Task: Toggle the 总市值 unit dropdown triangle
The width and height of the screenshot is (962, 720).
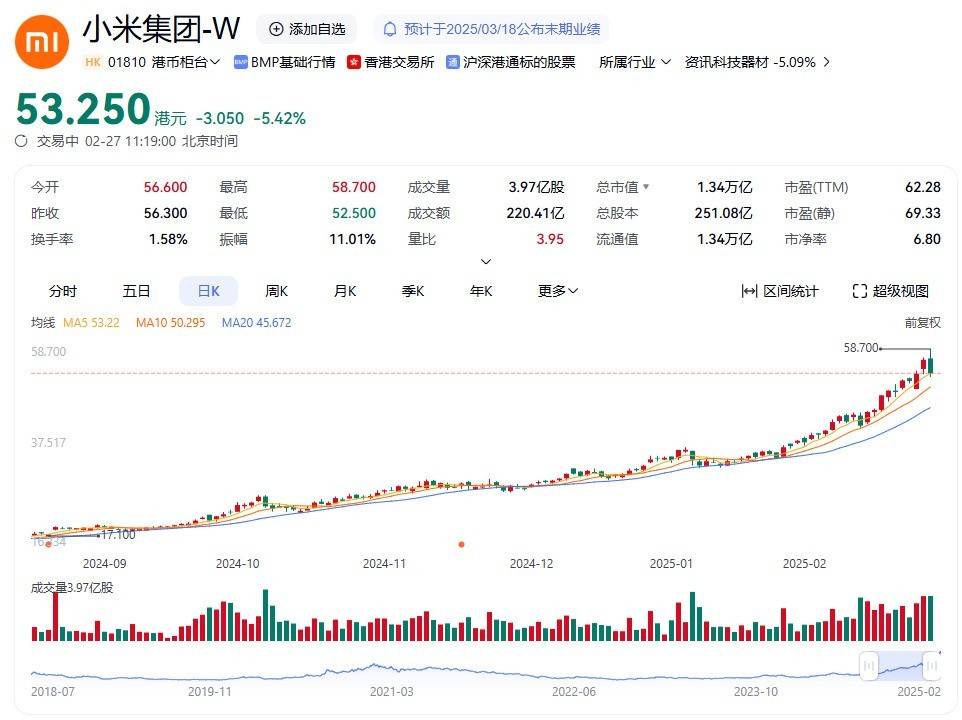Action: [646, 186]
